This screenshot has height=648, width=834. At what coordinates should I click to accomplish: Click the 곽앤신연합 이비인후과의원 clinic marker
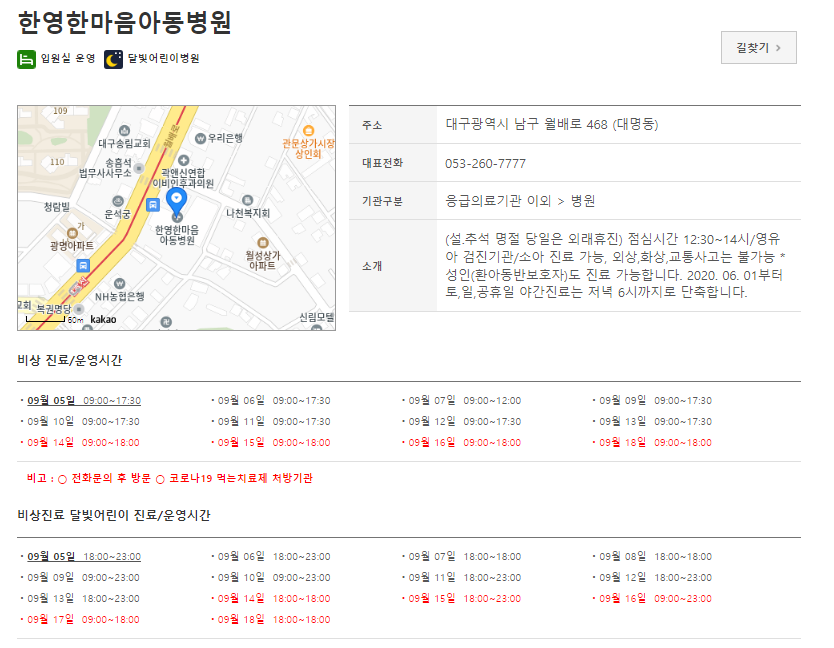pos(184,160)
